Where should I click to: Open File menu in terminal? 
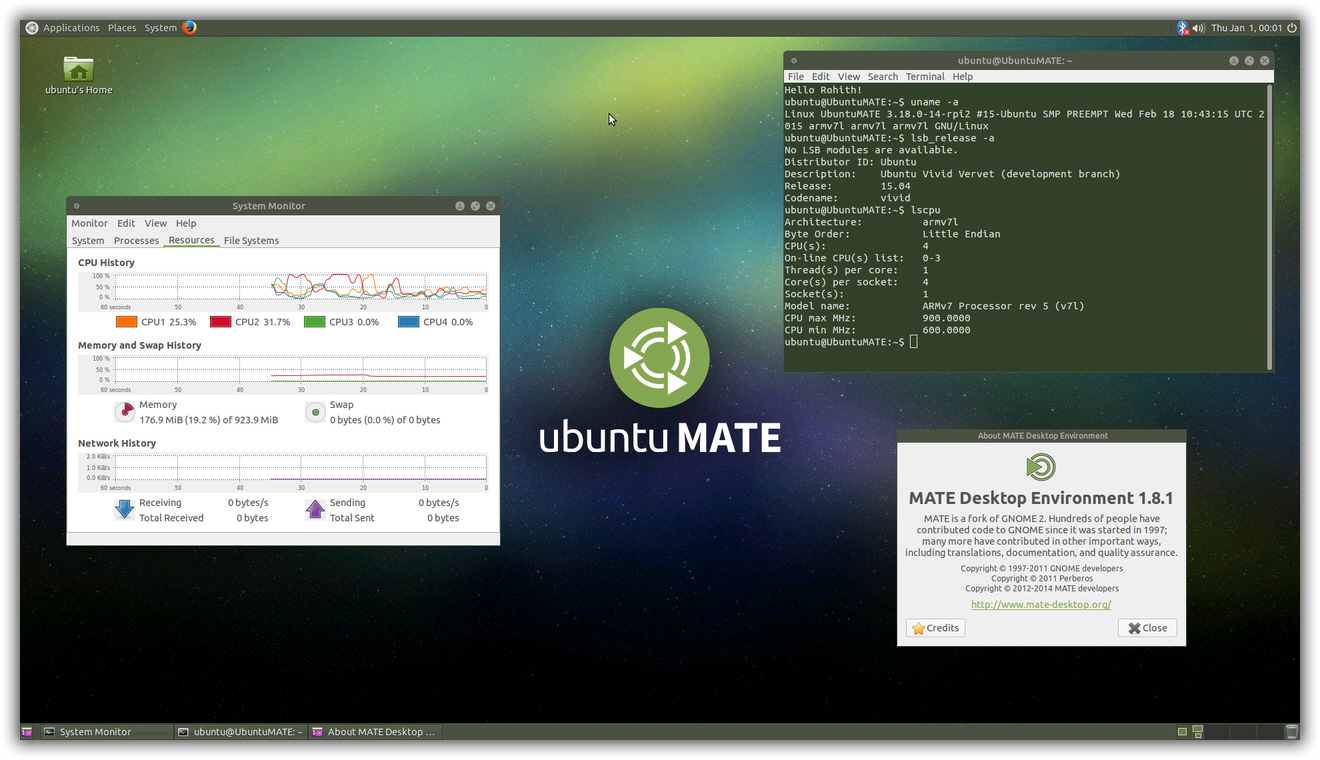[x=796, y=76]
